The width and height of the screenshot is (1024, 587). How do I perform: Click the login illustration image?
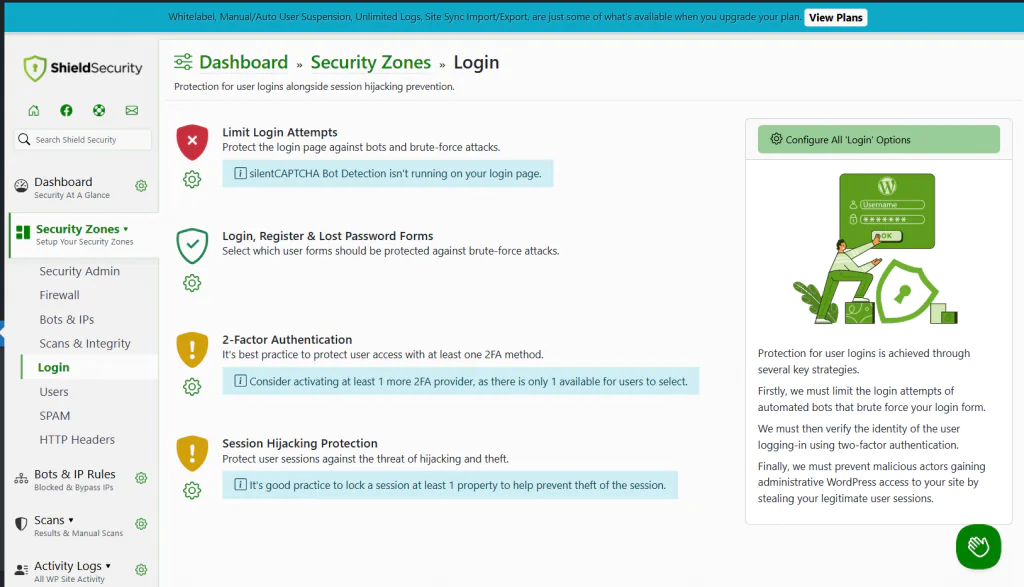[x=878, y=249]
